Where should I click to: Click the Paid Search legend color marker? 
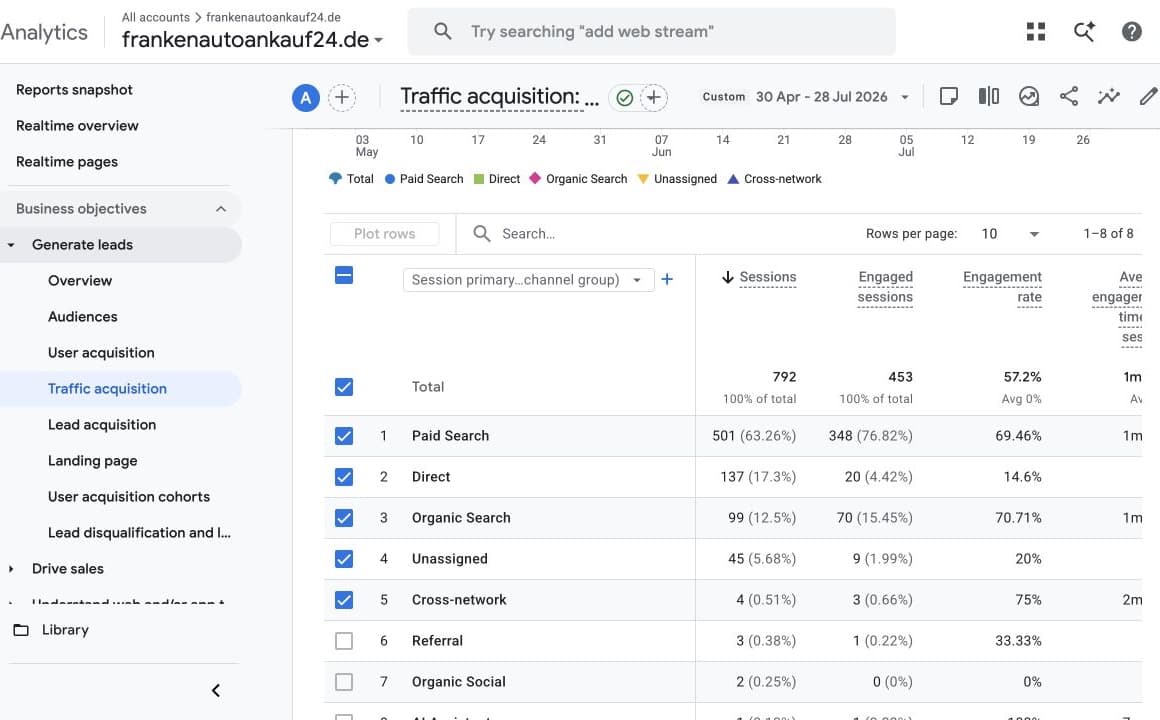390,179
